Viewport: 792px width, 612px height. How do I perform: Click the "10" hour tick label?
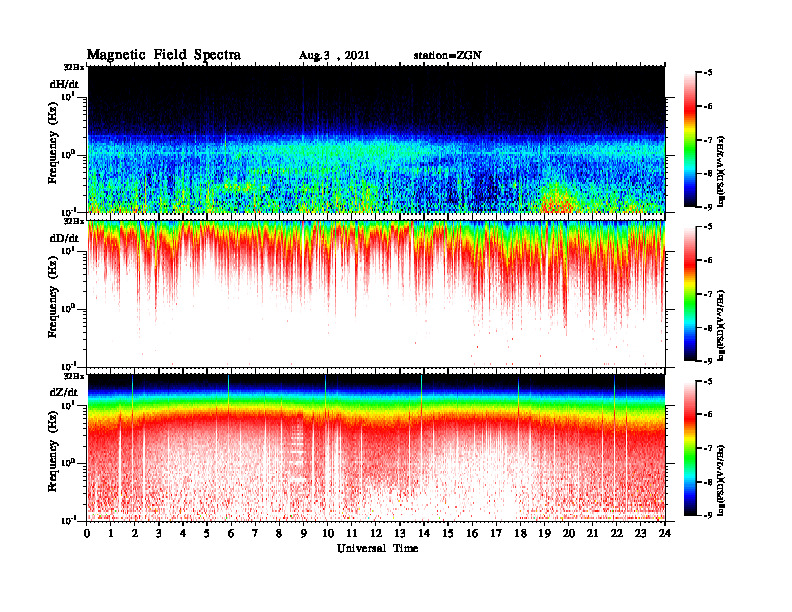point(328,533)
